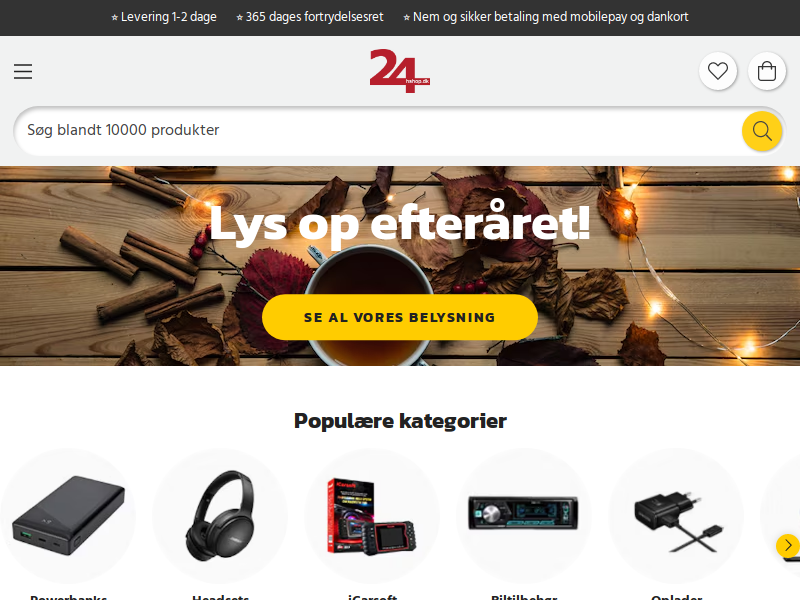800x600 pixels.
Task: Click 'Se al vores belysning' button
Action: [x=399, y=317]
